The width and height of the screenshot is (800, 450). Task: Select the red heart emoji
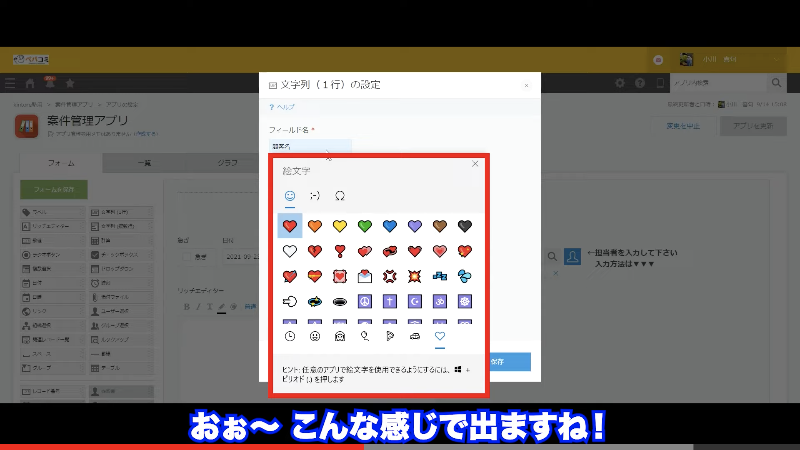290,226
